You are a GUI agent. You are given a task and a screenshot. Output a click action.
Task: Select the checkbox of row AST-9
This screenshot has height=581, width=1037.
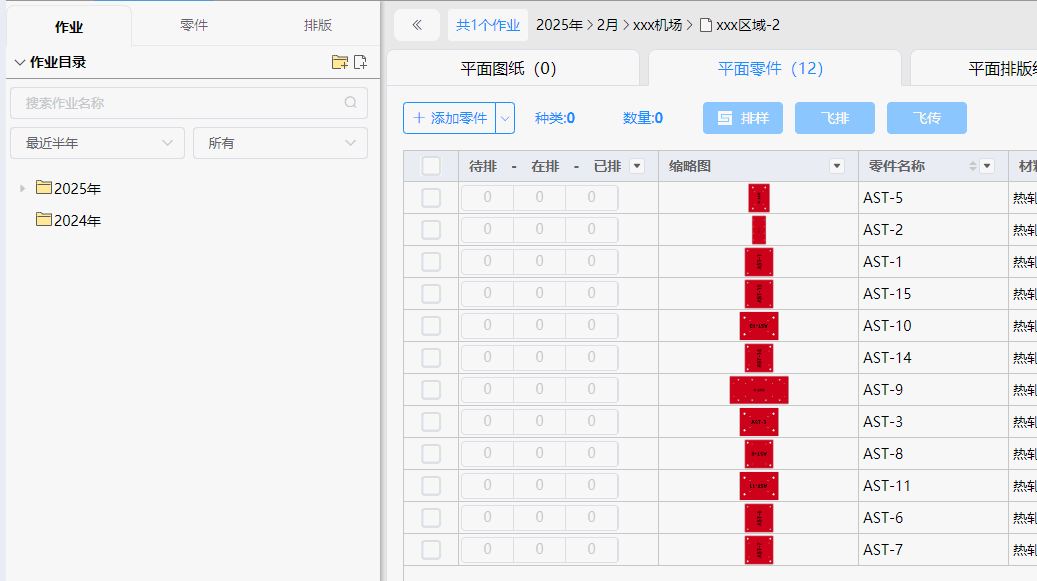[431, 390]
